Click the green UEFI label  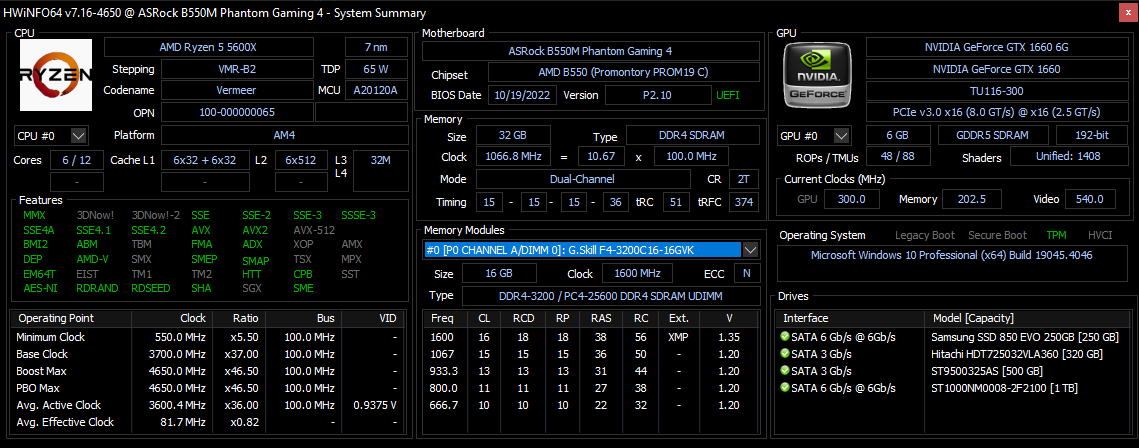pyautogui.click(x=729, y=95)
